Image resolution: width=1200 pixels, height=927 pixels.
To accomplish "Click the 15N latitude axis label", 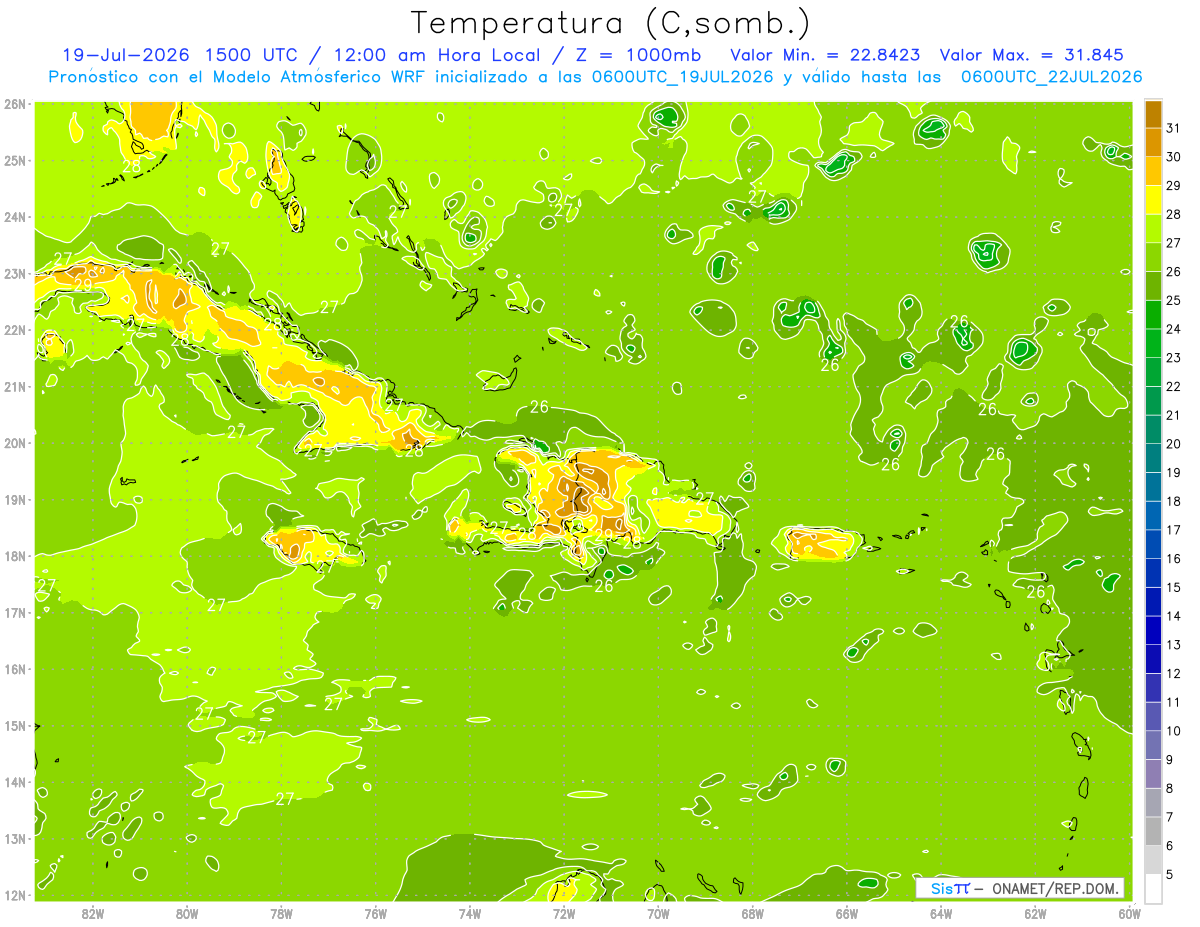I will [15, 725].
